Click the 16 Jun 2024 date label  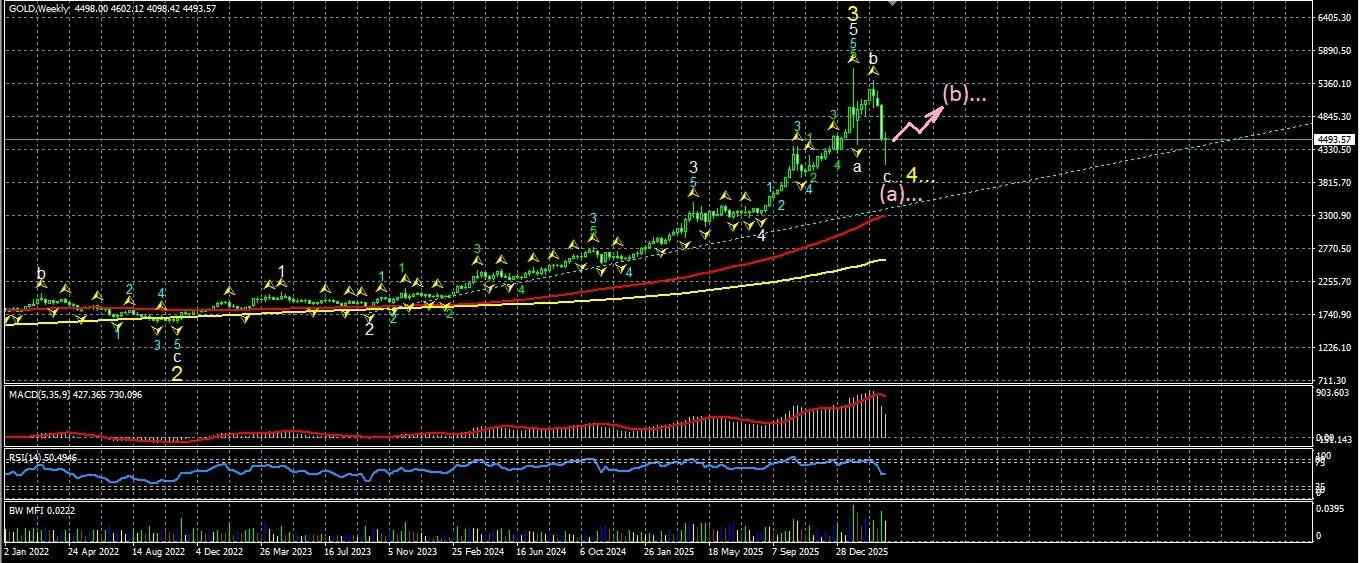pyautogui.click(x=542, y=551)
